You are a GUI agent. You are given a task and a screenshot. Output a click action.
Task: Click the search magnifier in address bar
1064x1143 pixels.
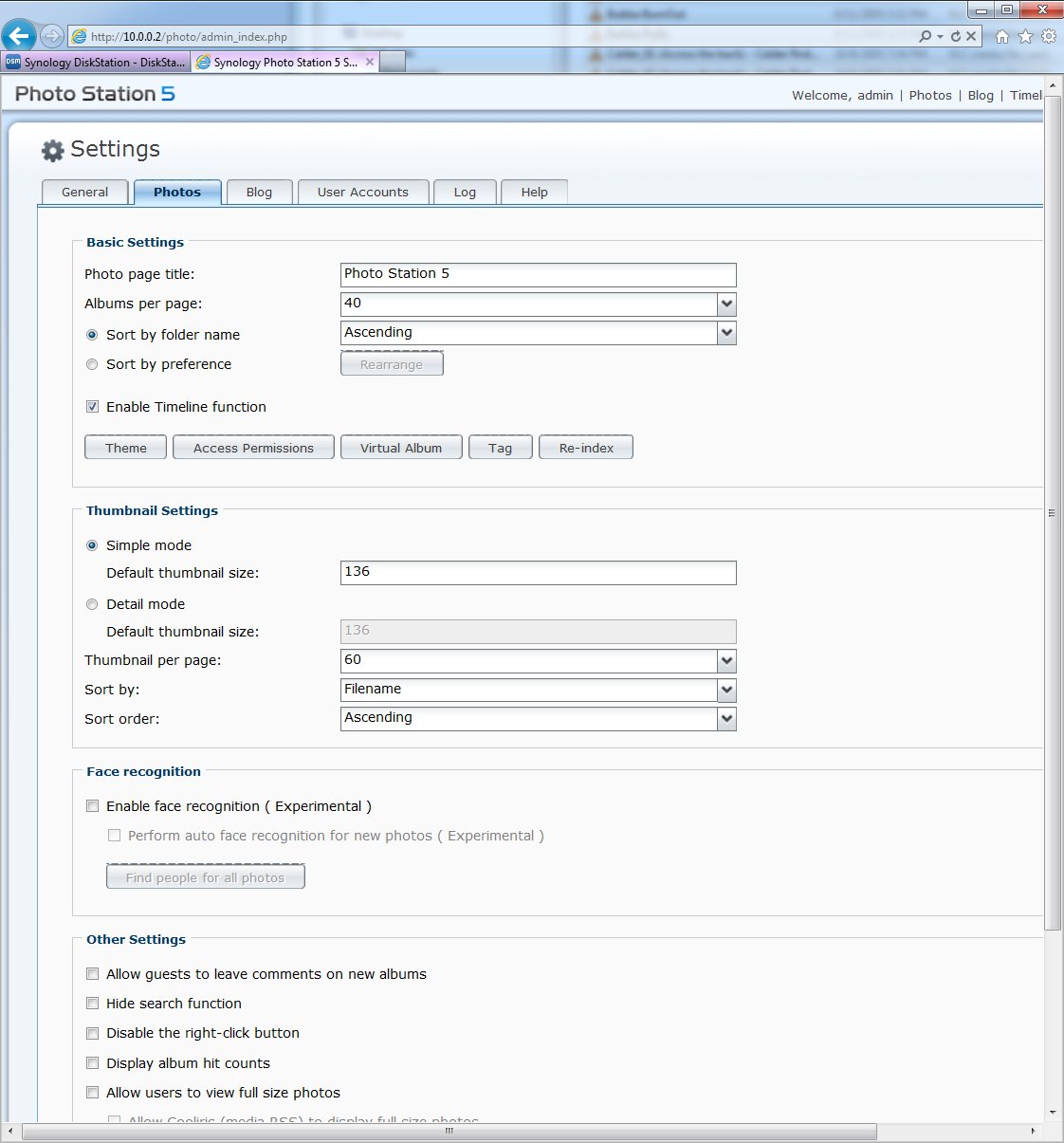925,36
